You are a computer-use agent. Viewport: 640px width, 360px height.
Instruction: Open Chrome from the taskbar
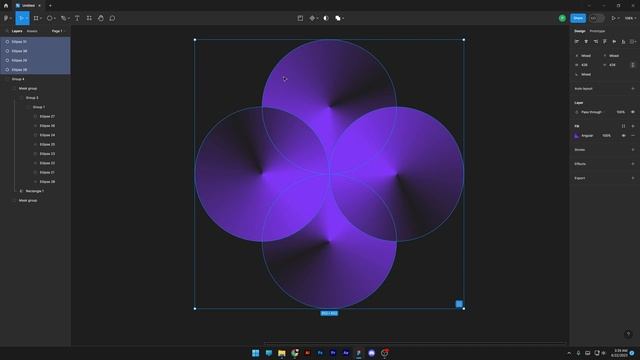(294, 353)
